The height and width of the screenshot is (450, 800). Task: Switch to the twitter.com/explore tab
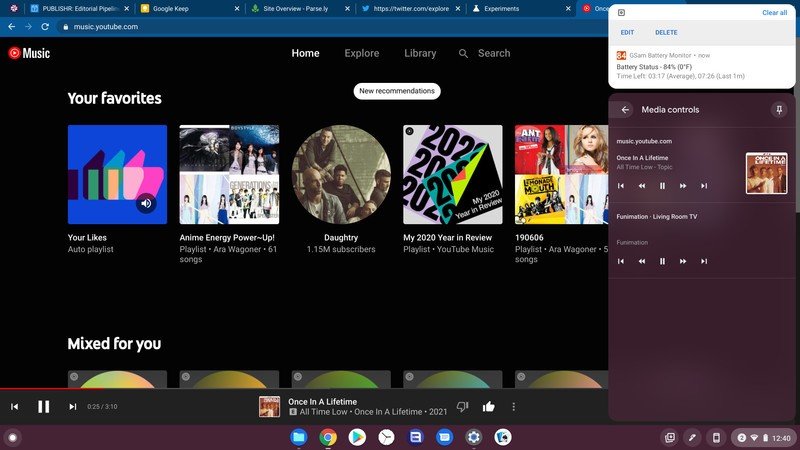[411, 9]
